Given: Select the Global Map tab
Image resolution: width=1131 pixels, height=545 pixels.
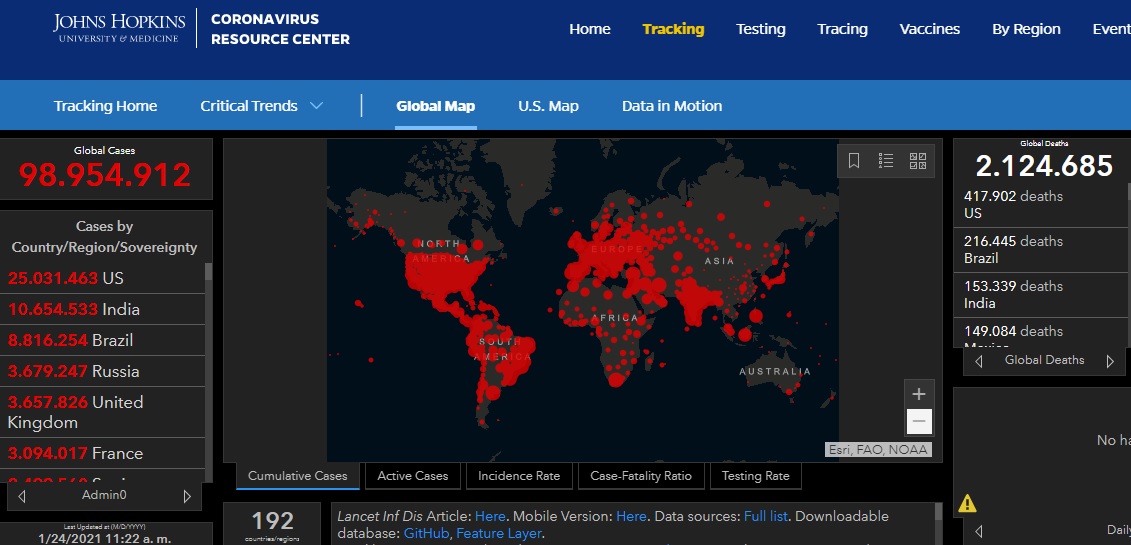Looking at the screenshot, I should pos(436,106).
